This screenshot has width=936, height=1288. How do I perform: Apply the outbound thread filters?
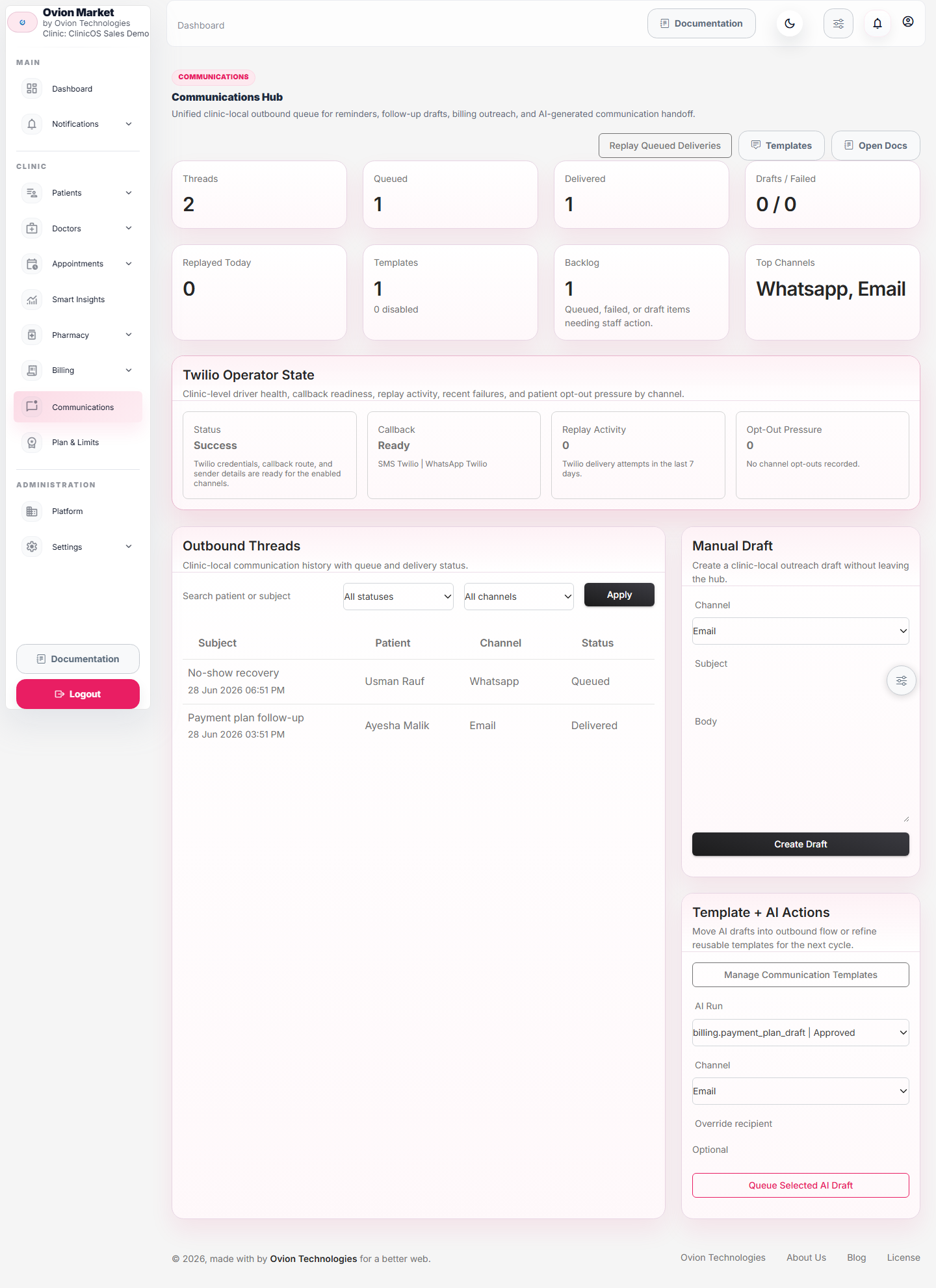pos(619,595)
